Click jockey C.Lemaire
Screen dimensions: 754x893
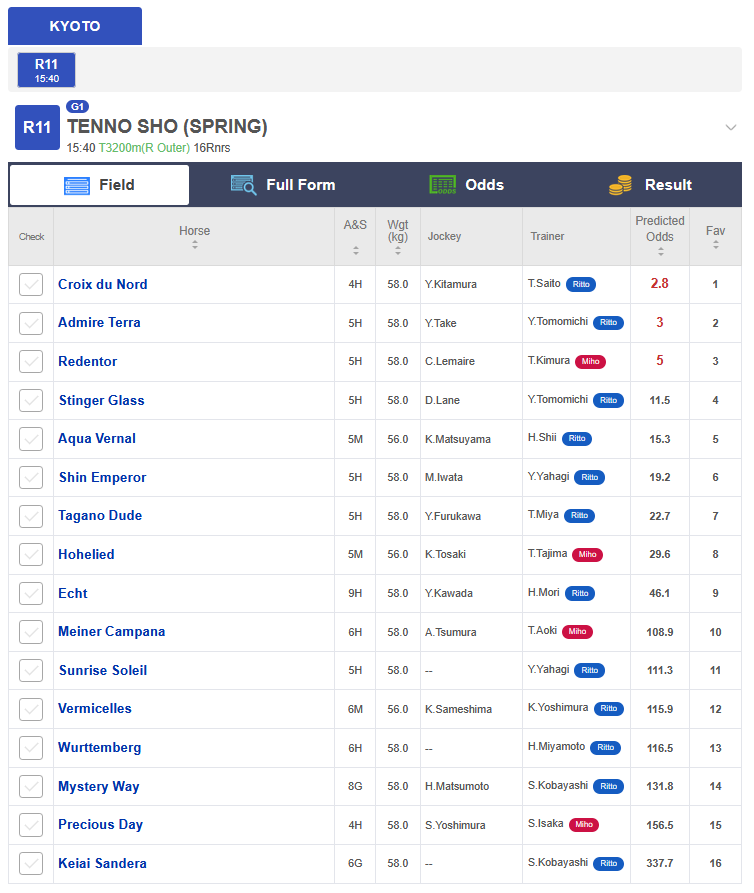click(x=450, y=361)
